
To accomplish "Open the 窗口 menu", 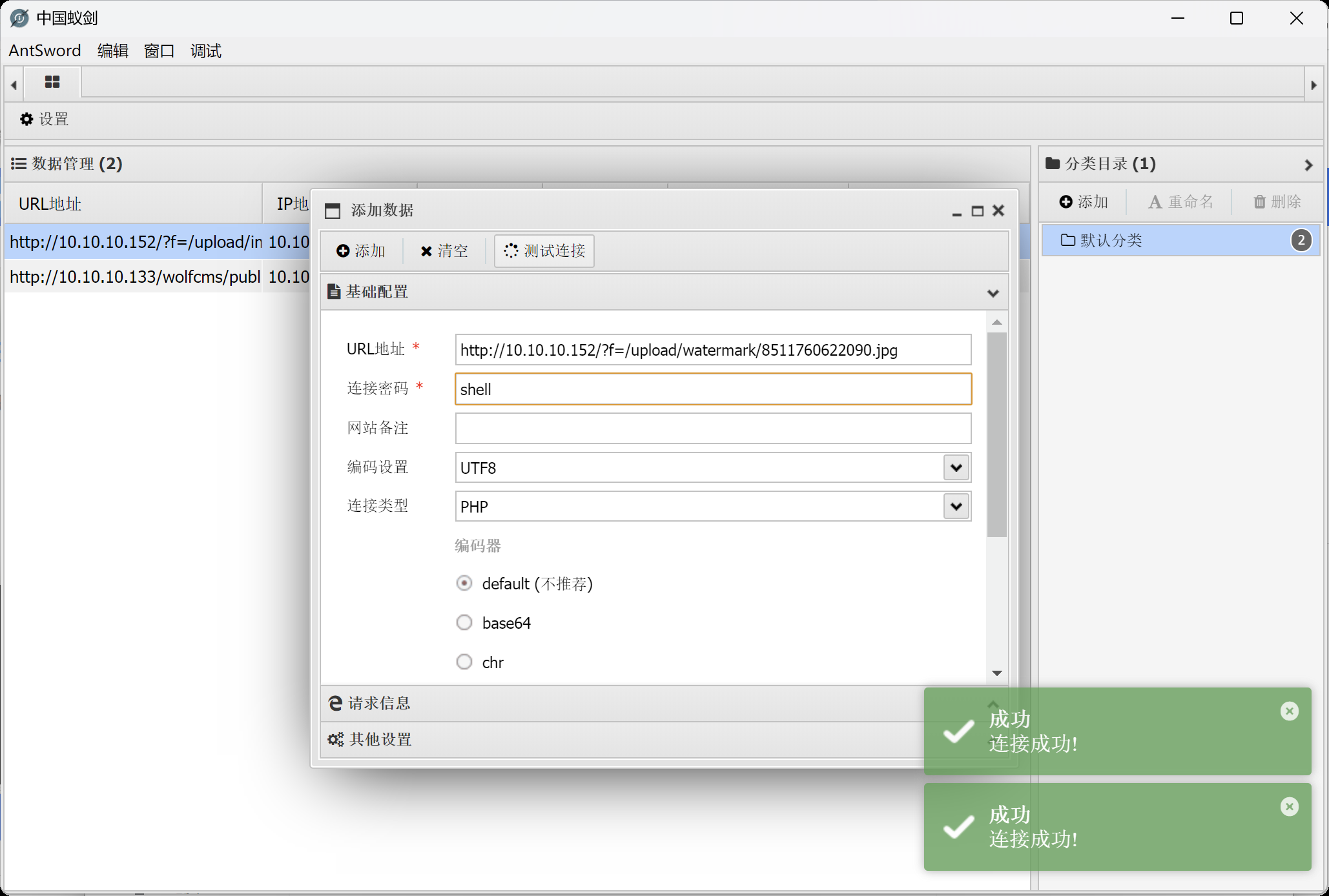I will (160, 50).
